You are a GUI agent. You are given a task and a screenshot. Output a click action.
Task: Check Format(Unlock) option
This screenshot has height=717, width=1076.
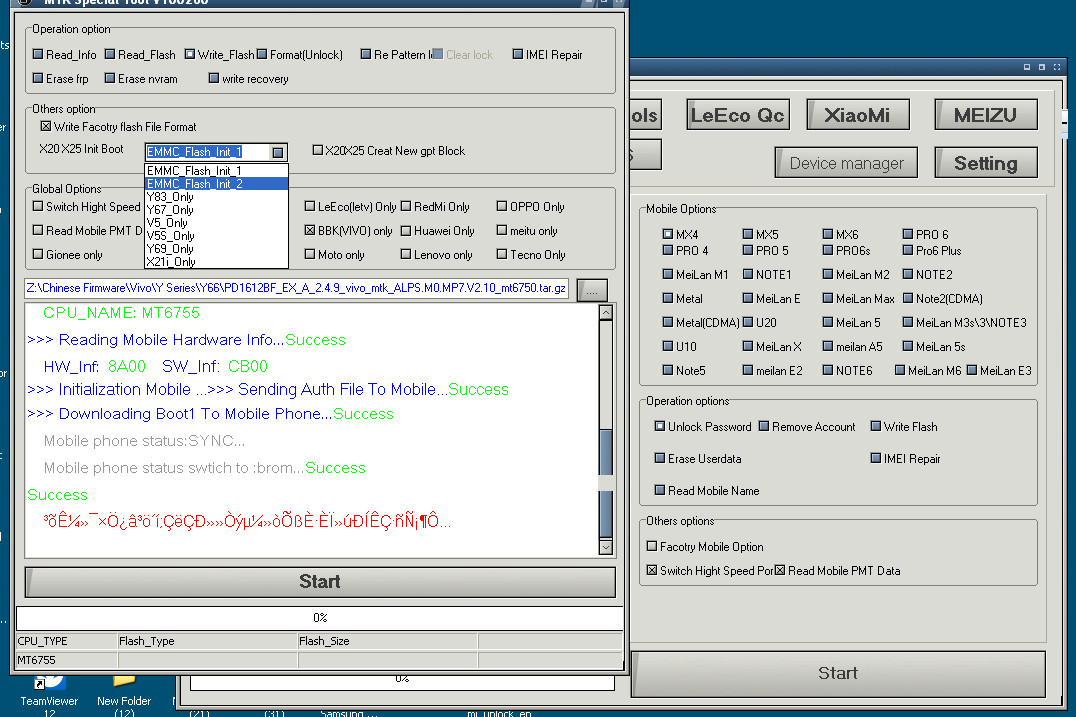261,54
